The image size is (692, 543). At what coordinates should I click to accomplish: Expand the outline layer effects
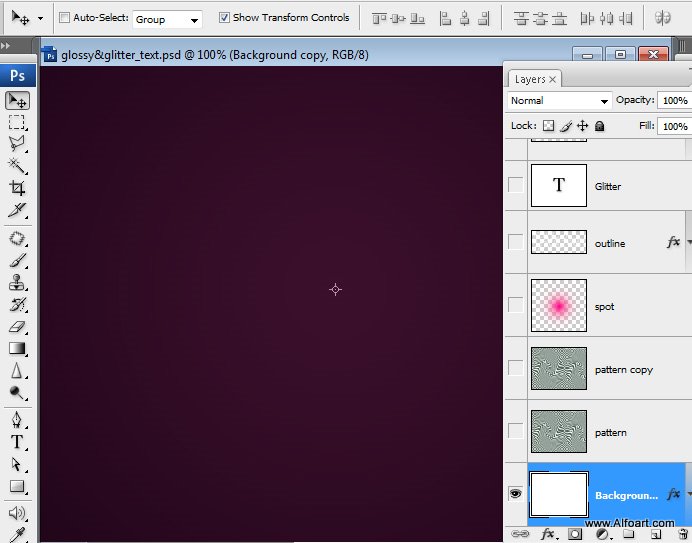click(687, 242)
